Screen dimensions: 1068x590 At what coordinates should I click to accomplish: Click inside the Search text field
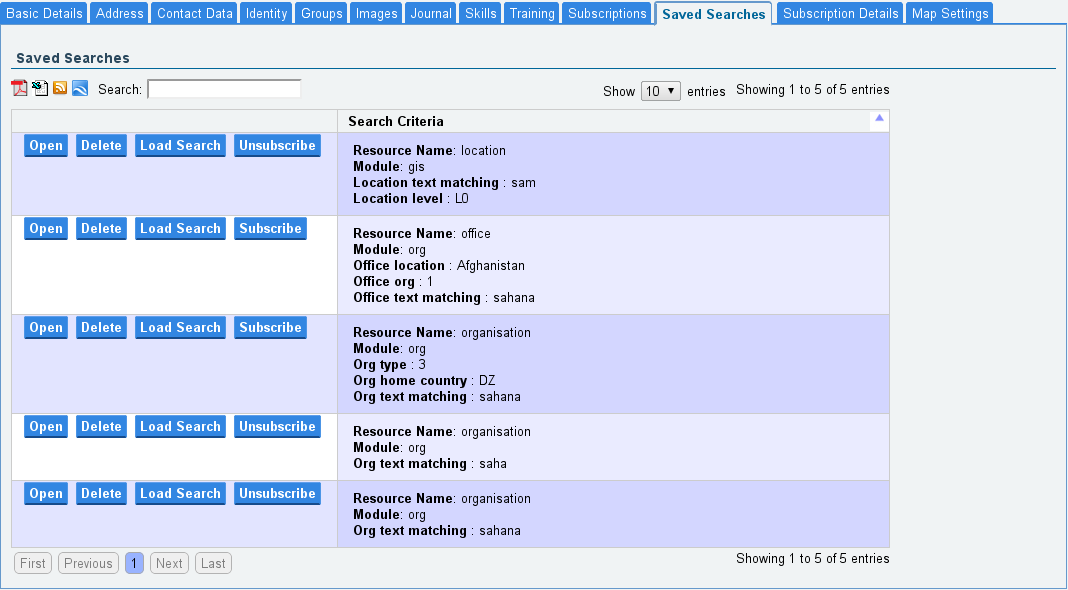point(224,90)
